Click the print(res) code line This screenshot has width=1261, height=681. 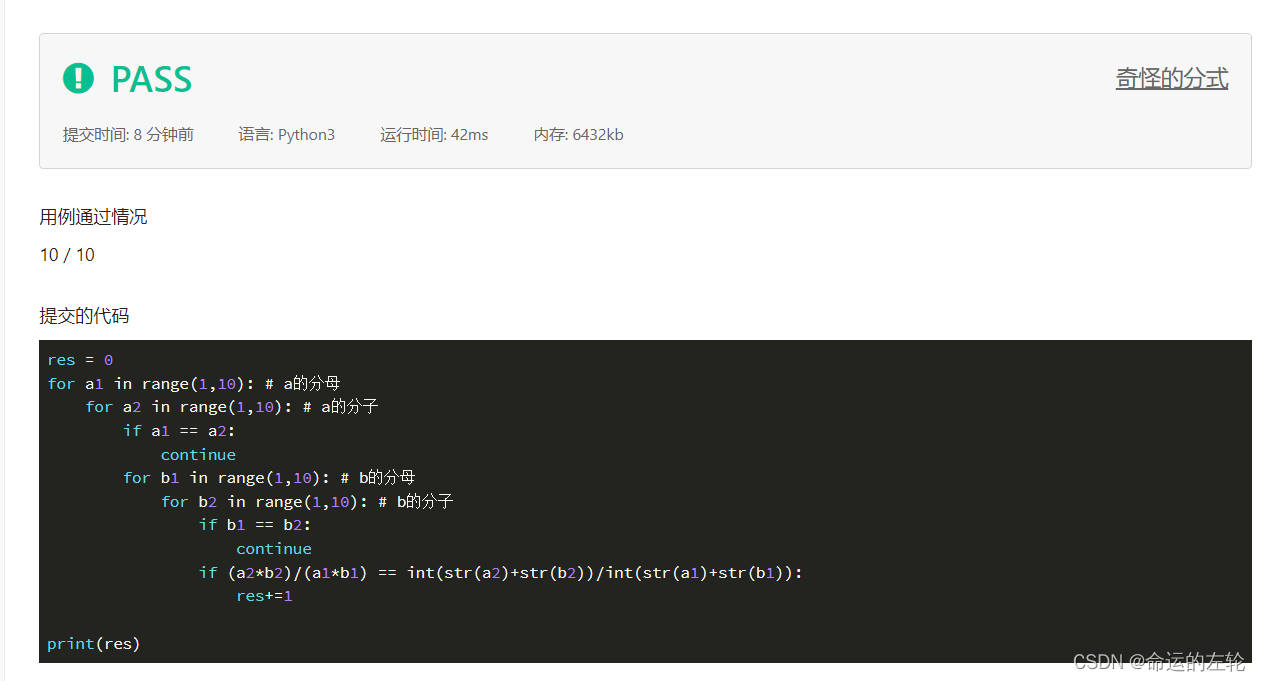[94, 644]
